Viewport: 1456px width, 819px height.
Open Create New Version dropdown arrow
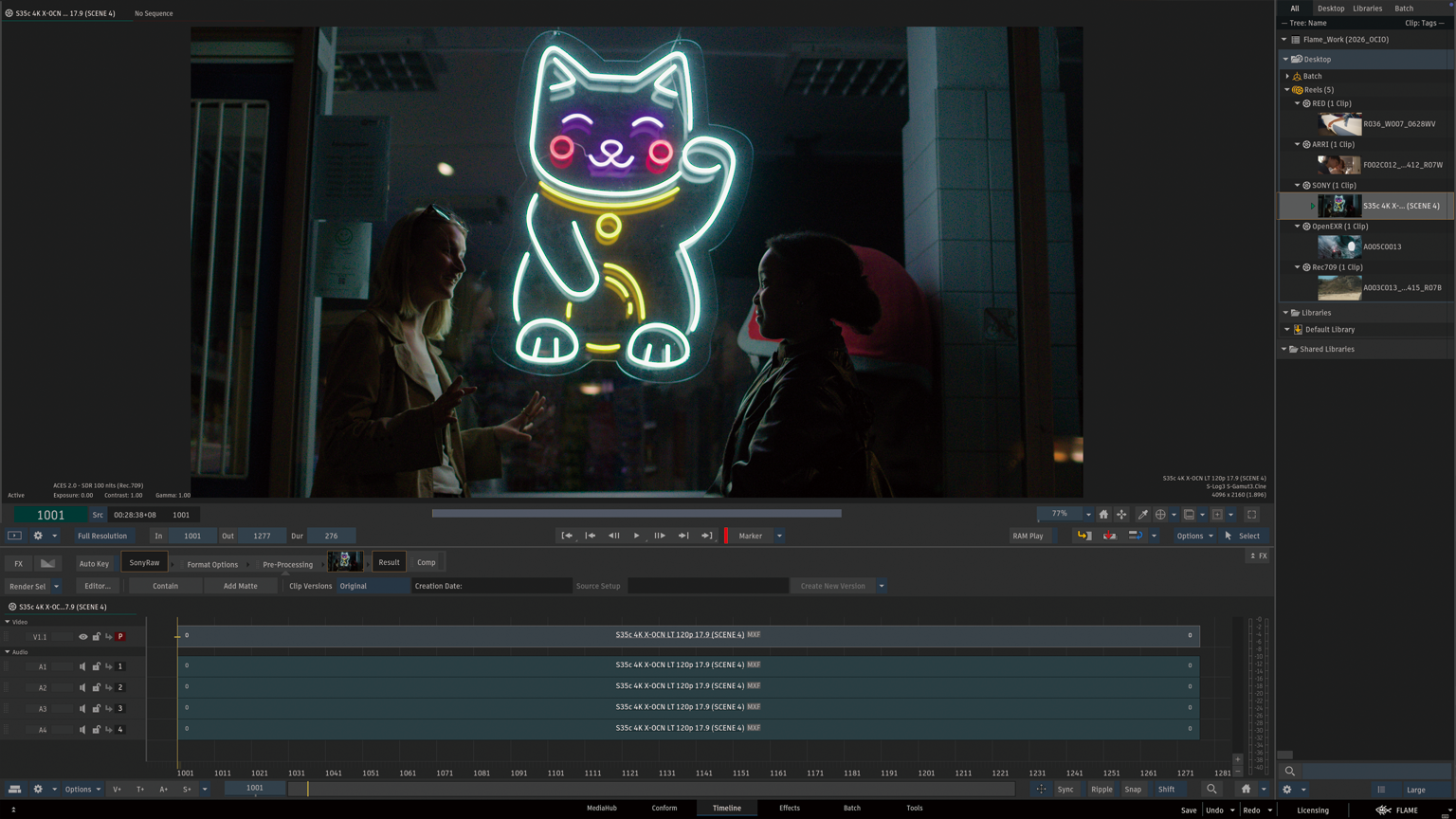[x=882, y=586]
